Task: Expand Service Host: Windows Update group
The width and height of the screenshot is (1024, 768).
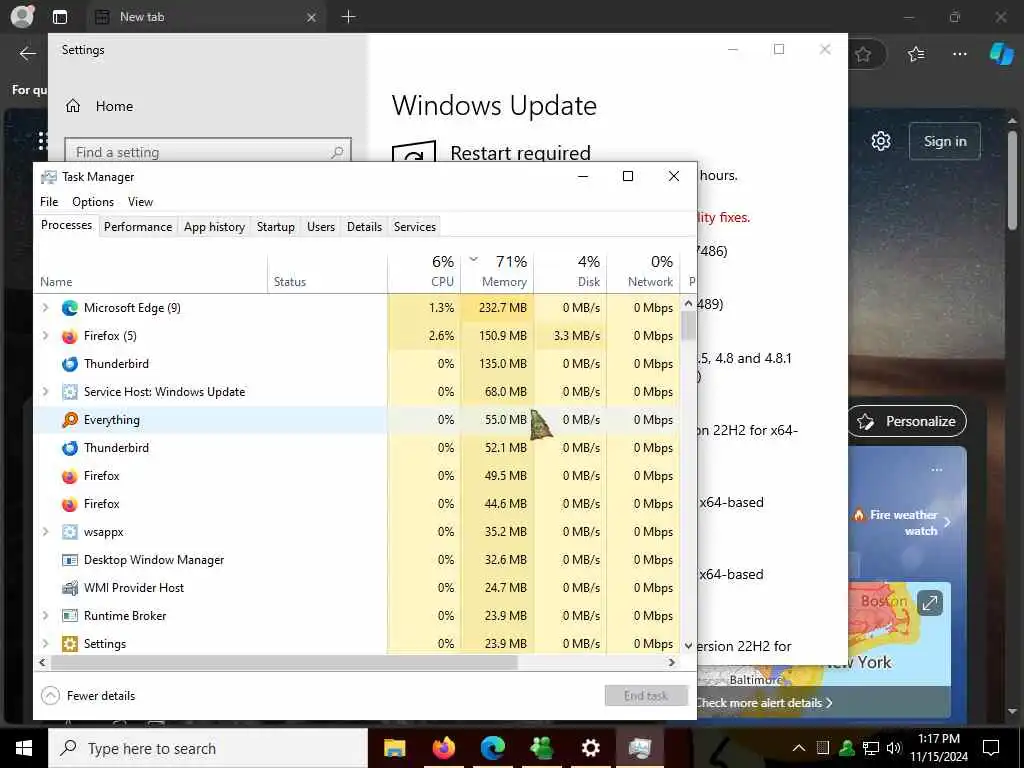Action: [x=45, y=392]
